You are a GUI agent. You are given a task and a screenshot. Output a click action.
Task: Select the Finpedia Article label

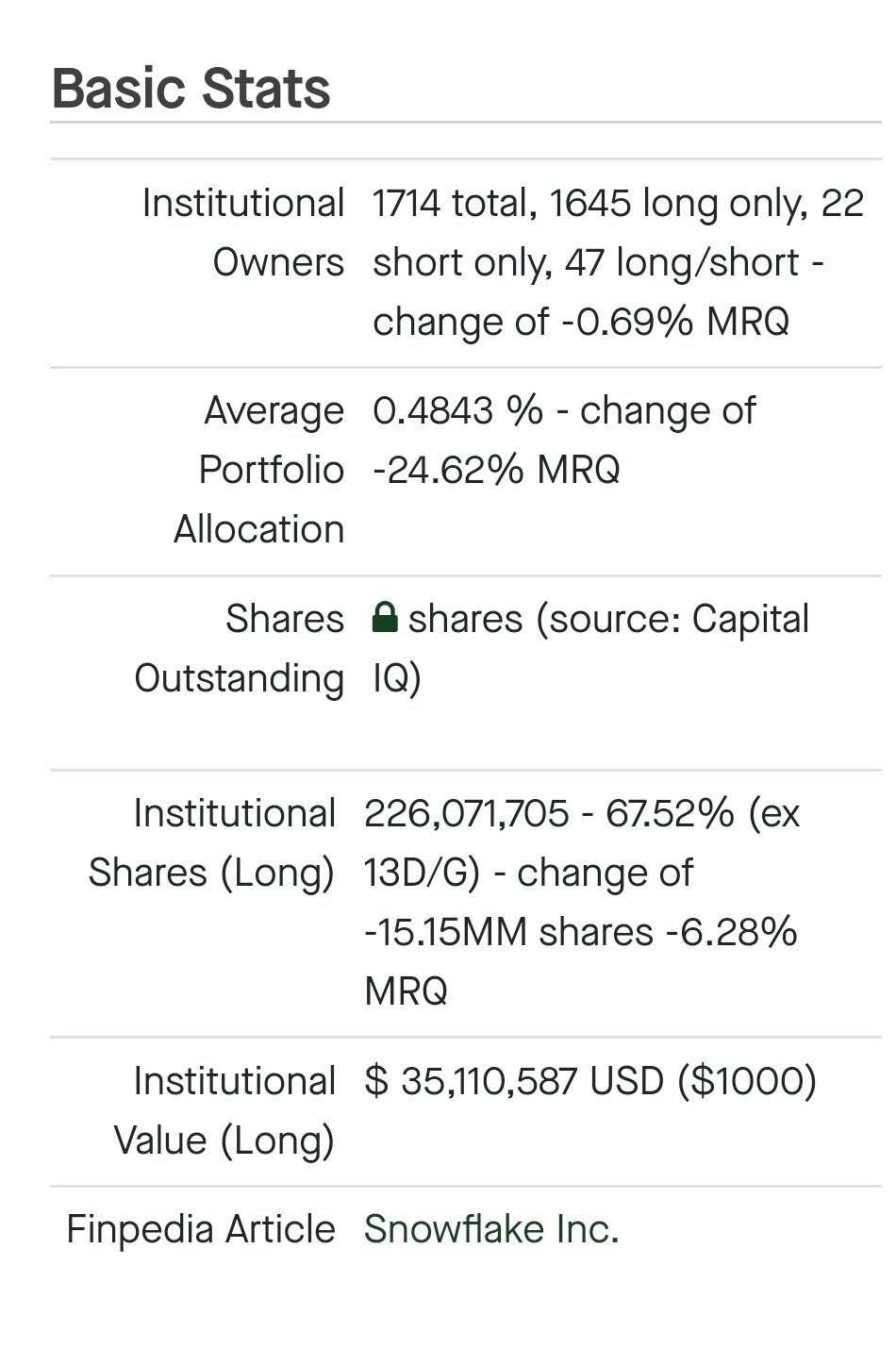pos(201,1229)
